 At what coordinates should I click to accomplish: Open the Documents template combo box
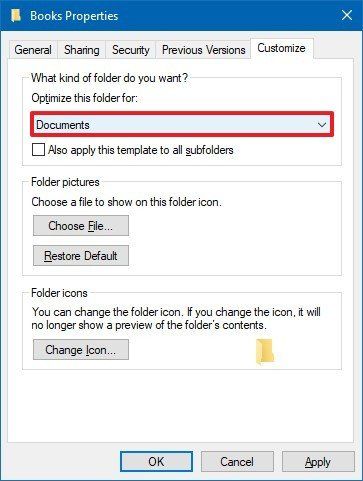click(182, 125)
